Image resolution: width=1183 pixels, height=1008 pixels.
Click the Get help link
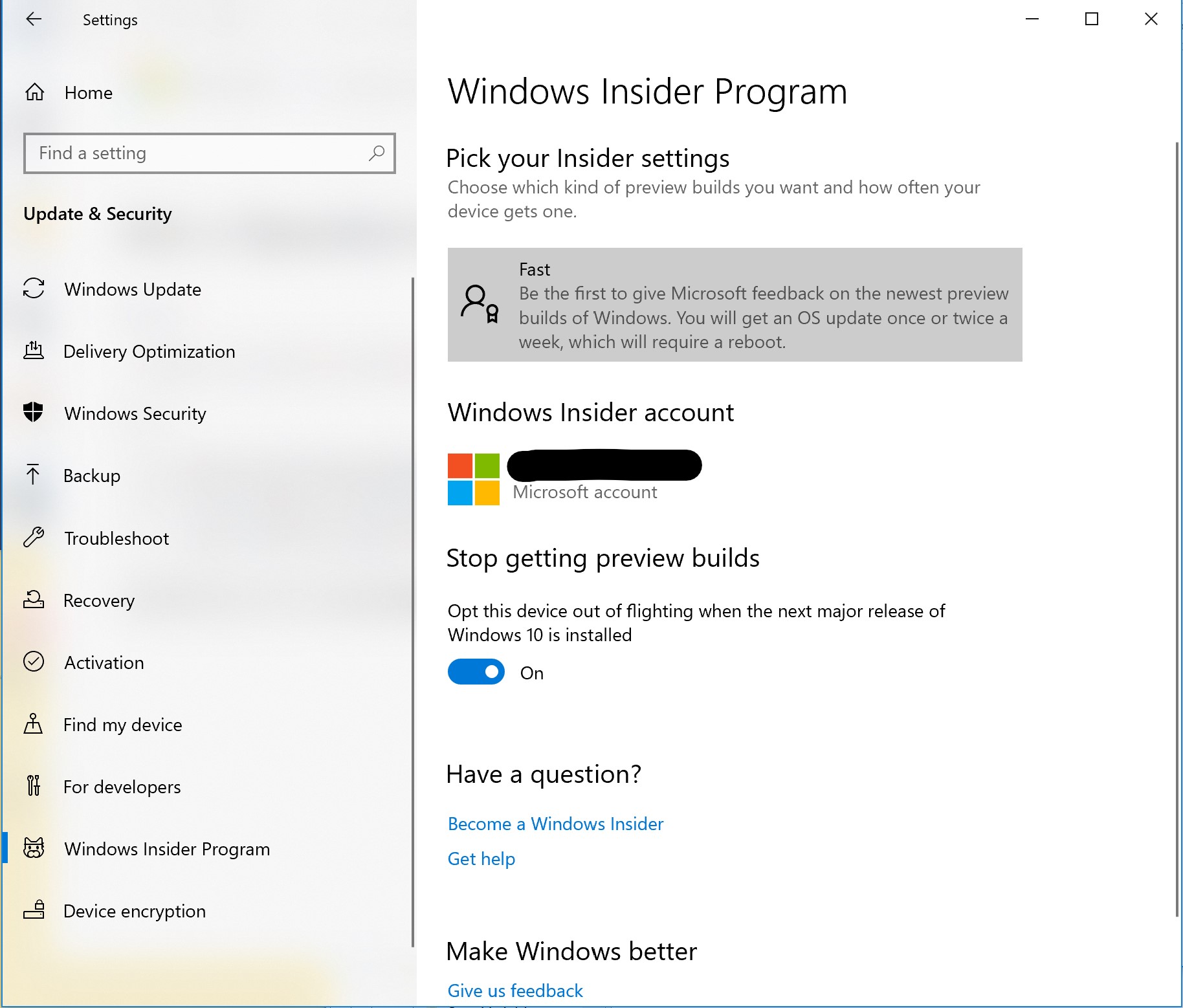pos(481,859)
